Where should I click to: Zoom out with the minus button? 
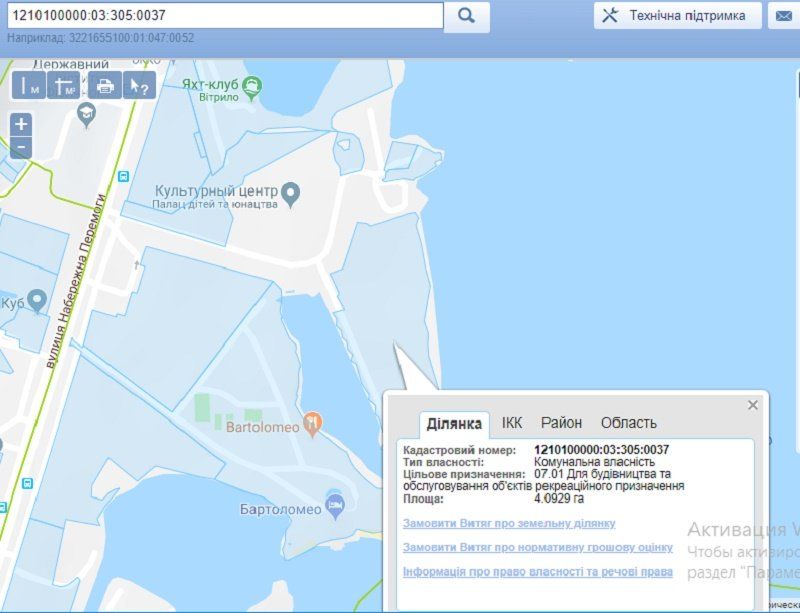(21, 148)
